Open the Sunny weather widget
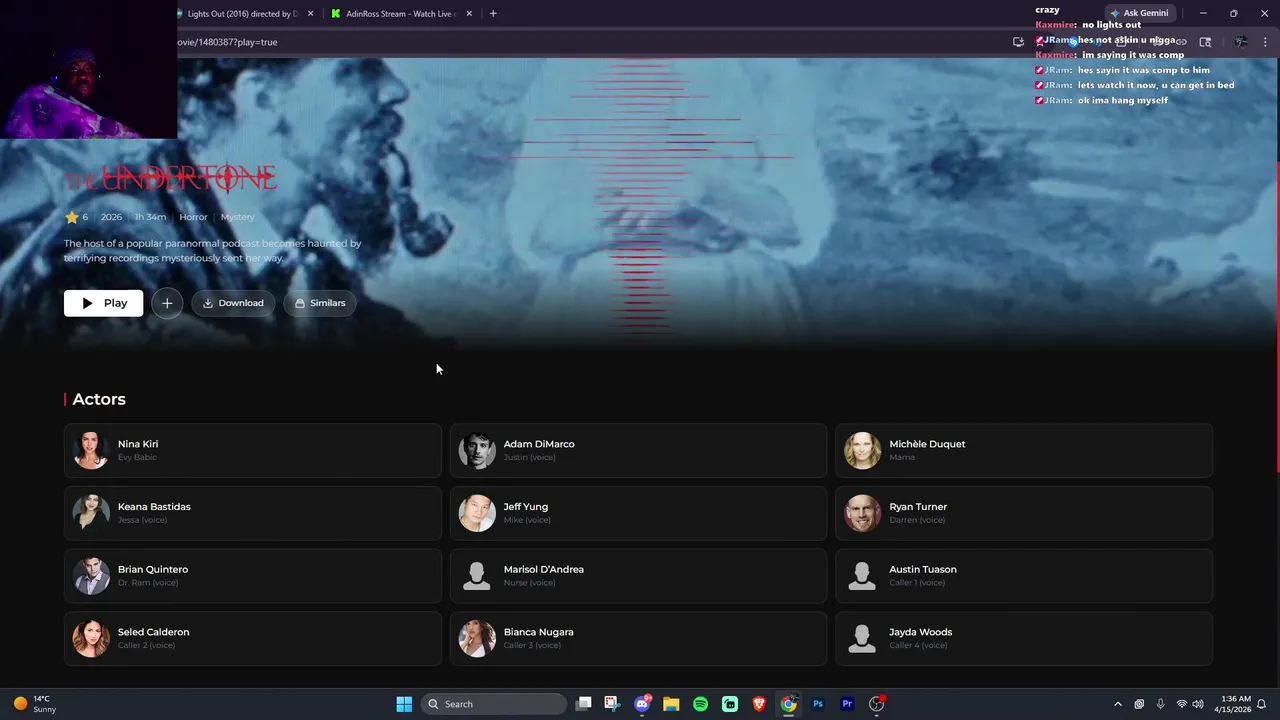 coord(36,704)
